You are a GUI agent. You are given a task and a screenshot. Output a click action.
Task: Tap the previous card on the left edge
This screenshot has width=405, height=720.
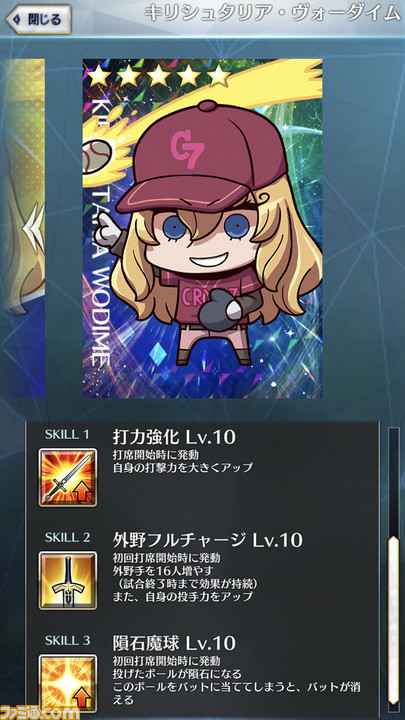point(22,228)
